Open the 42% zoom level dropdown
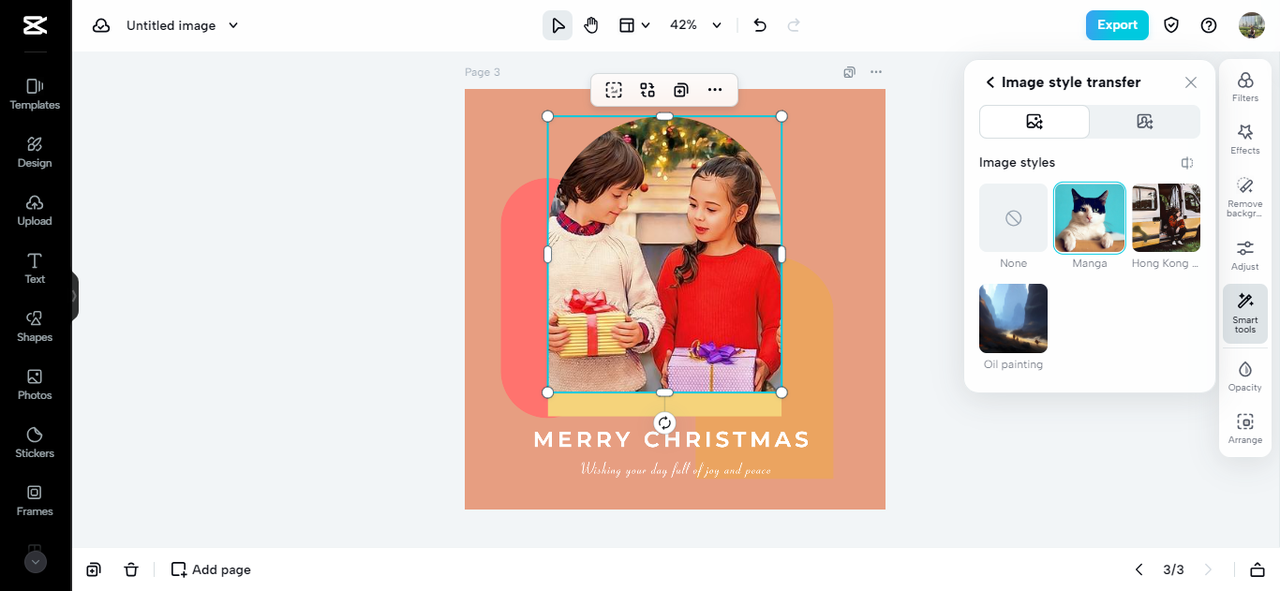The image size is (1280, 591). (x=696, y=25)
